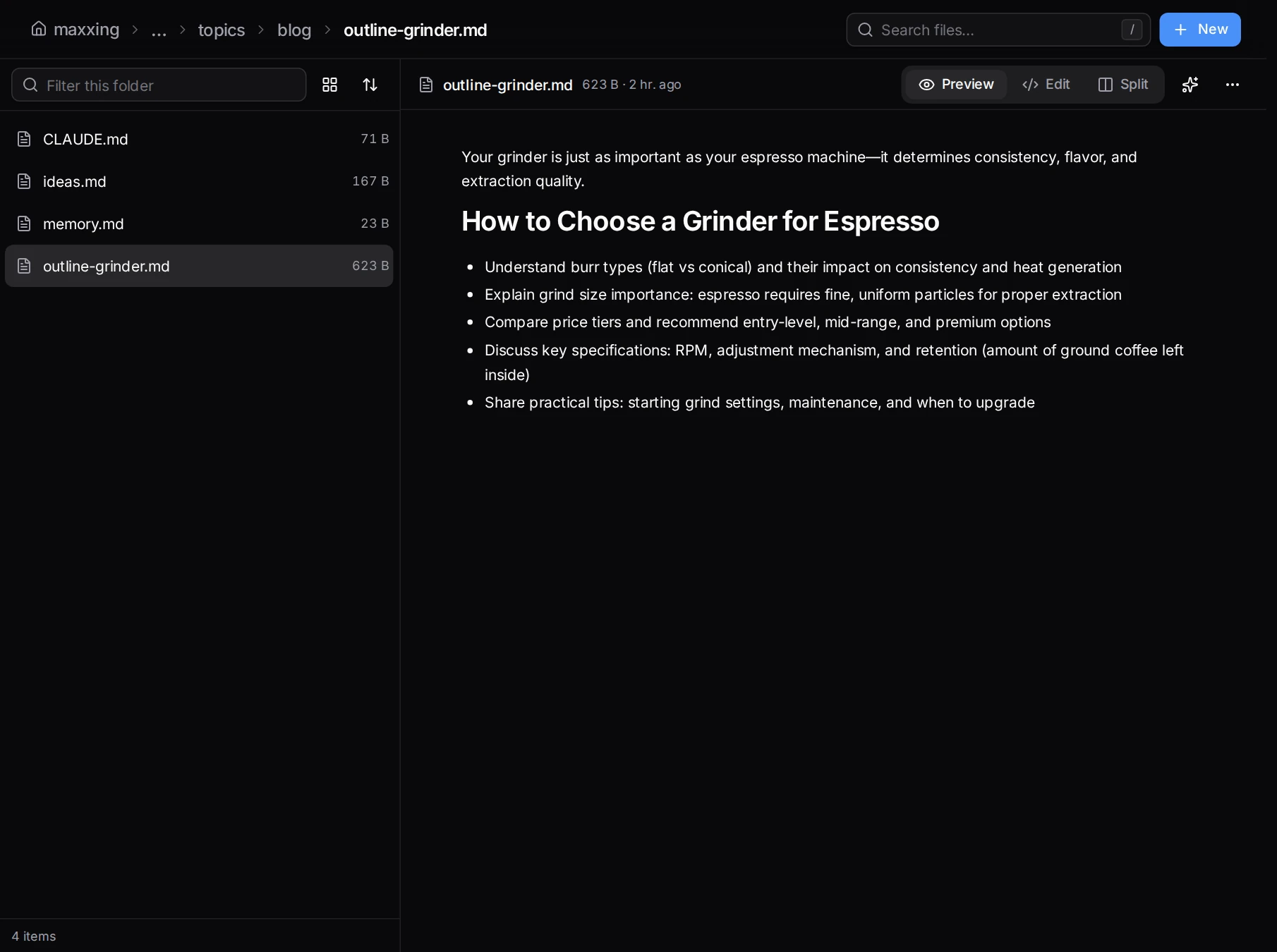Open memory.md in the file list
Screen dimensions: 1277x952
pos(199,224)
